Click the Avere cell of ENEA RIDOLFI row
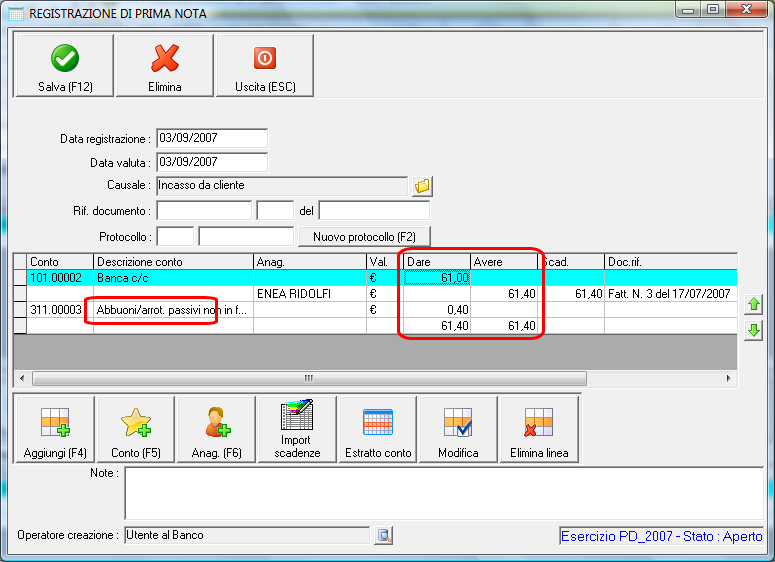This screenshot has height=562, width=775. click(x=504, y=294)
